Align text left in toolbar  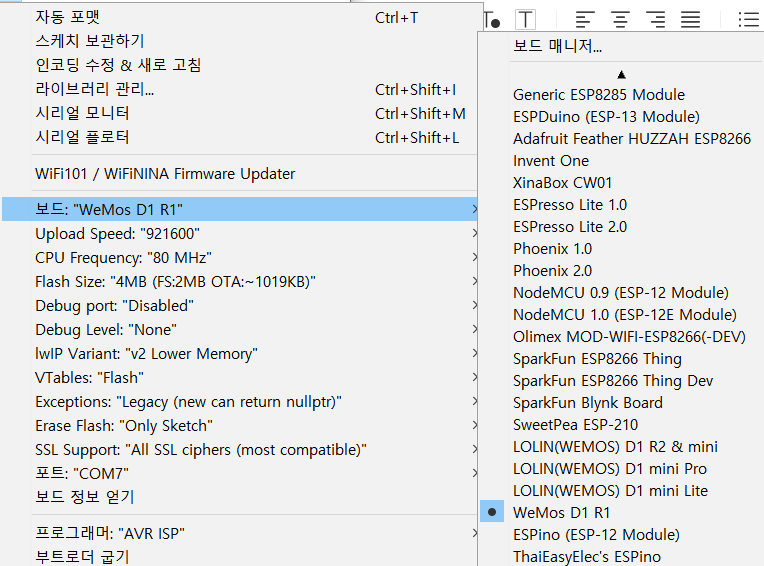pyautogui.click(x=585, y=19)
